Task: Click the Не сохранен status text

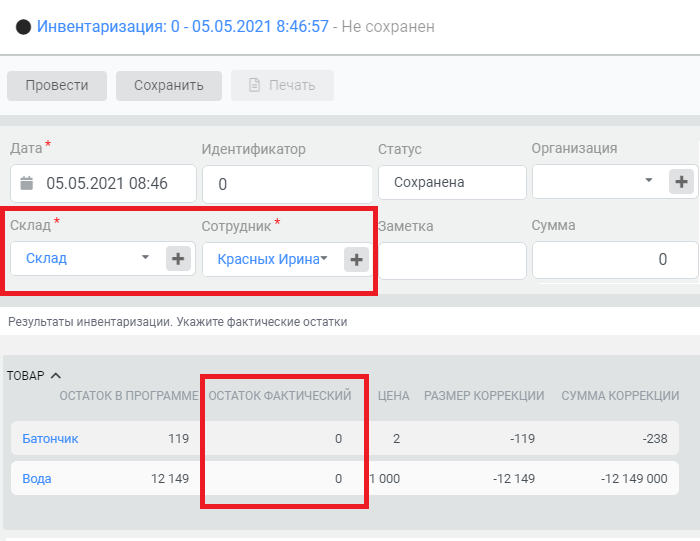Action: point(388,27)
